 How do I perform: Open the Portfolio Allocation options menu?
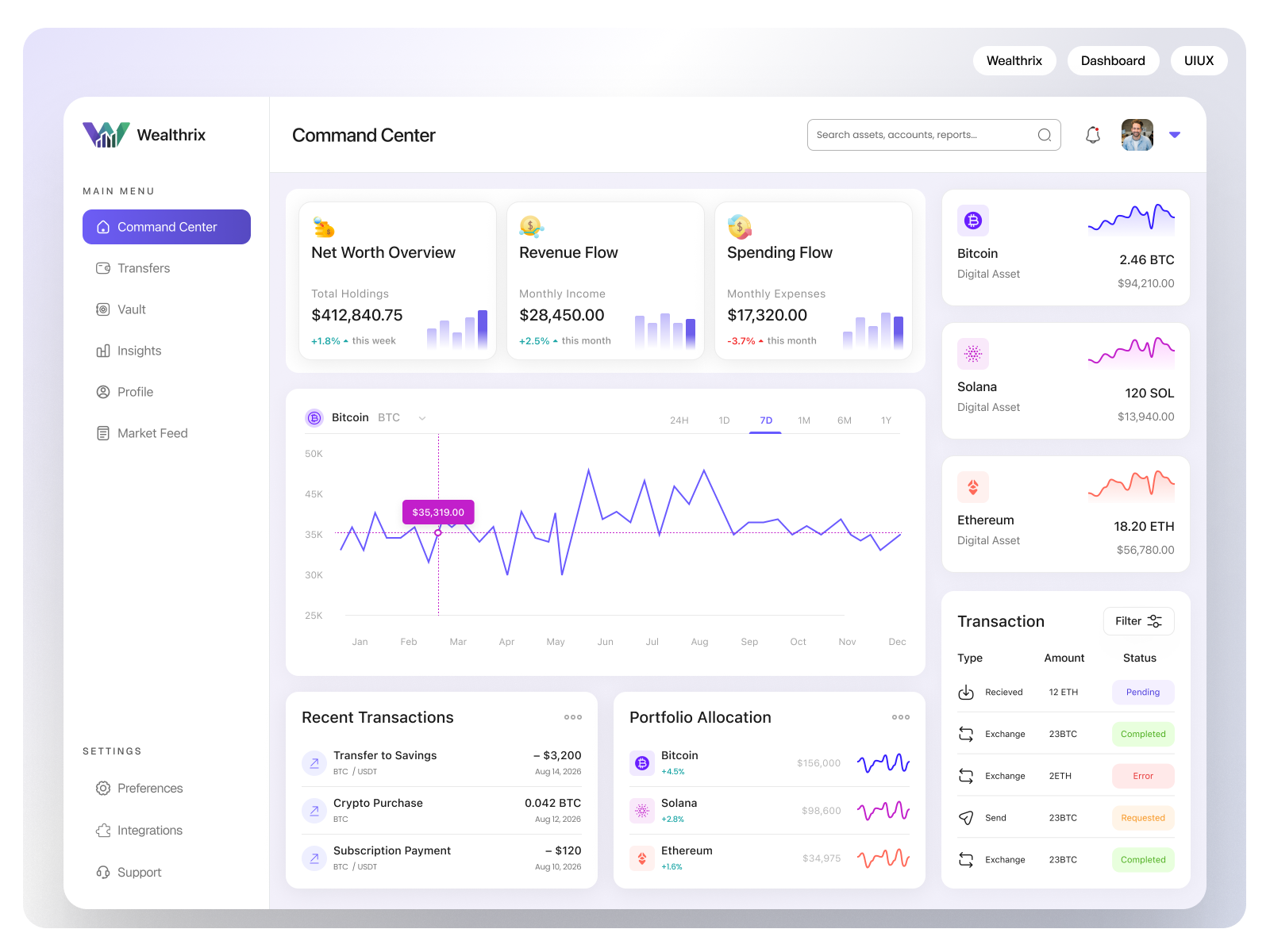point(900,716)
